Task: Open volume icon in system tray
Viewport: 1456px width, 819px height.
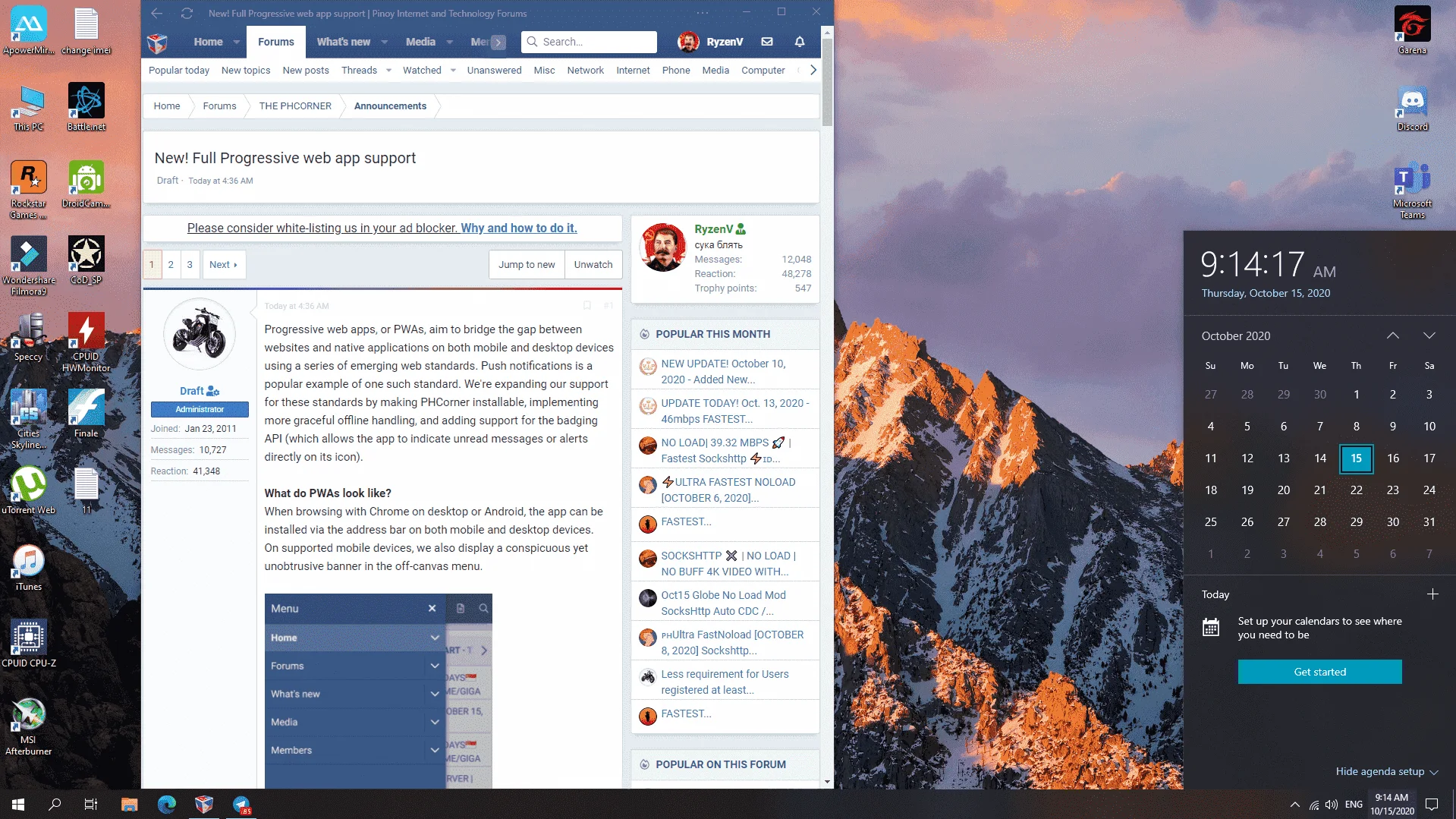Action: [1332, 805]
